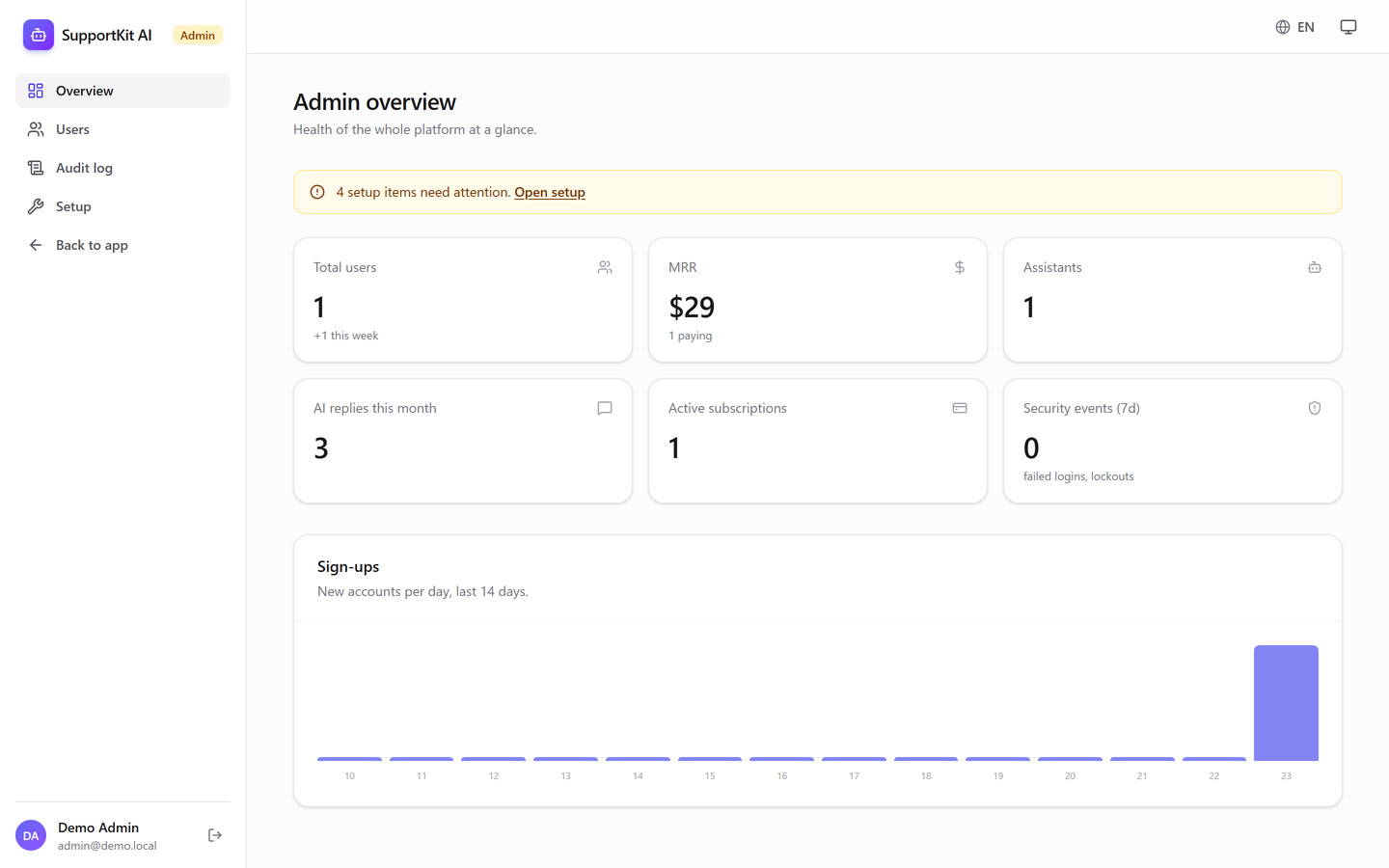This screenshot has height=868, width=1389.
Task: Open the EN language selector
Action: tap(1294, 27)
